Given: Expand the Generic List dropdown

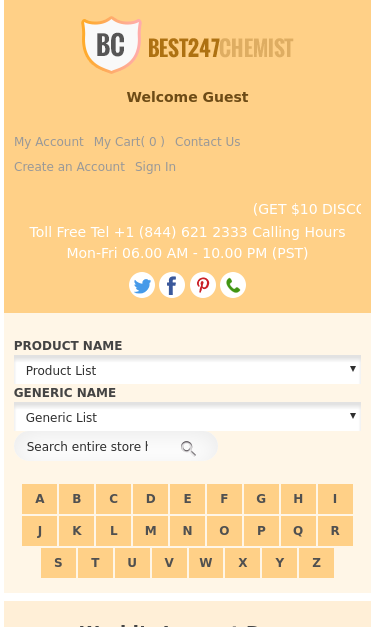Looking at the screenshot, I should (x=188, y=417).
